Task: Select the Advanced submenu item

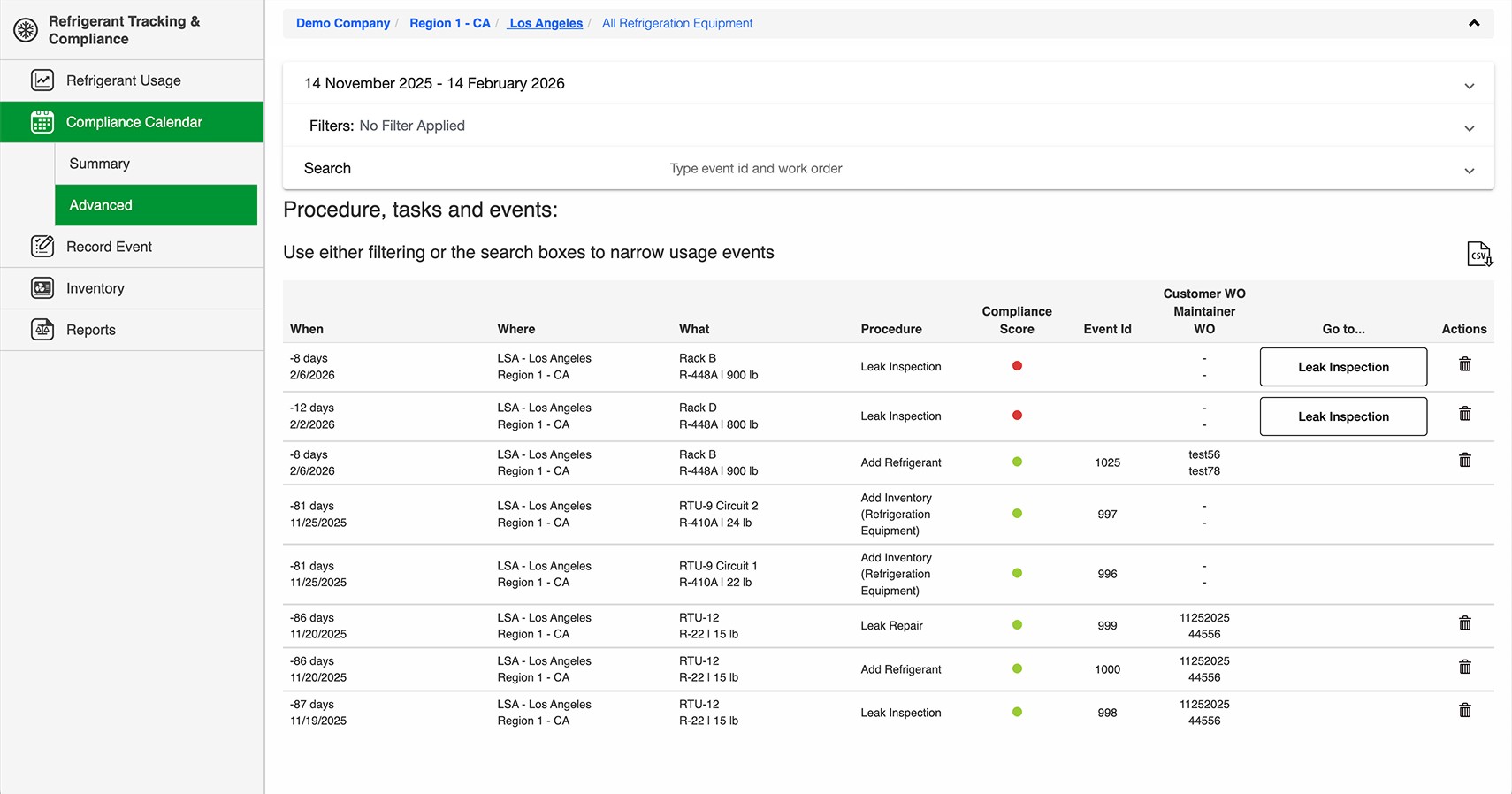Action: coord(156,205)
